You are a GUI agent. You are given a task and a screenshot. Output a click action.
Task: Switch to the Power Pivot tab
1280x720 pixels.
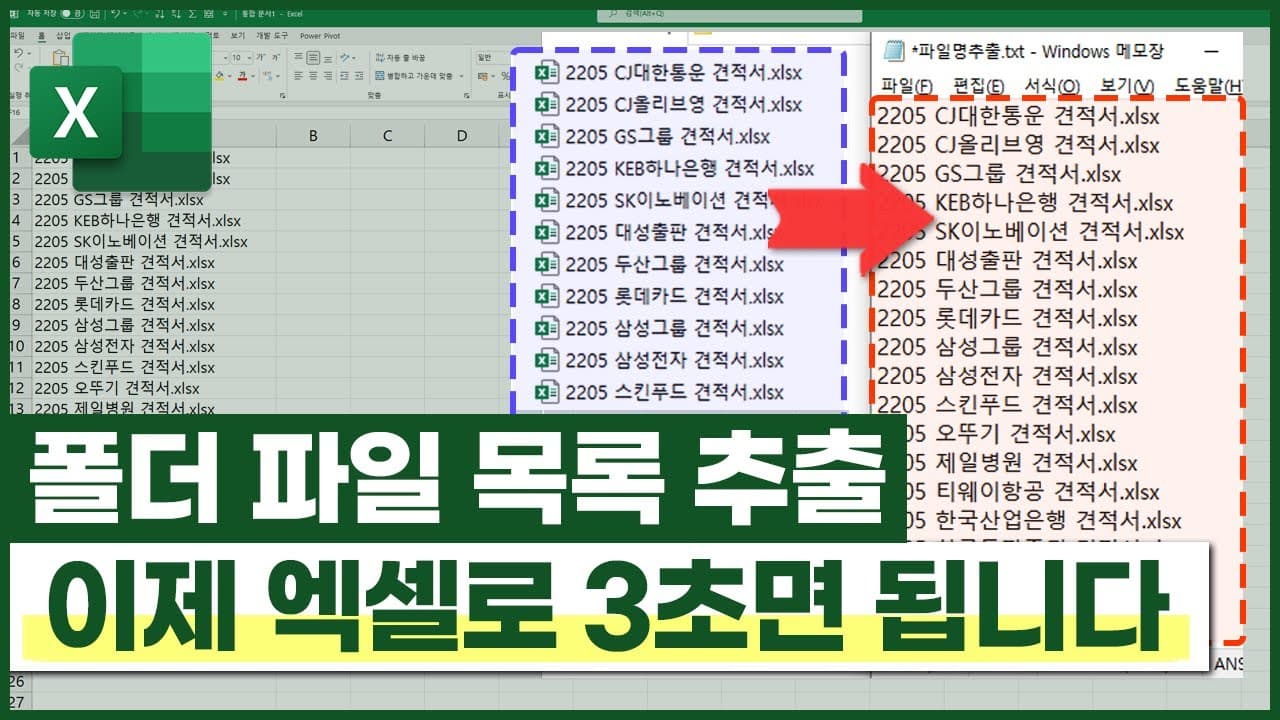320,36
